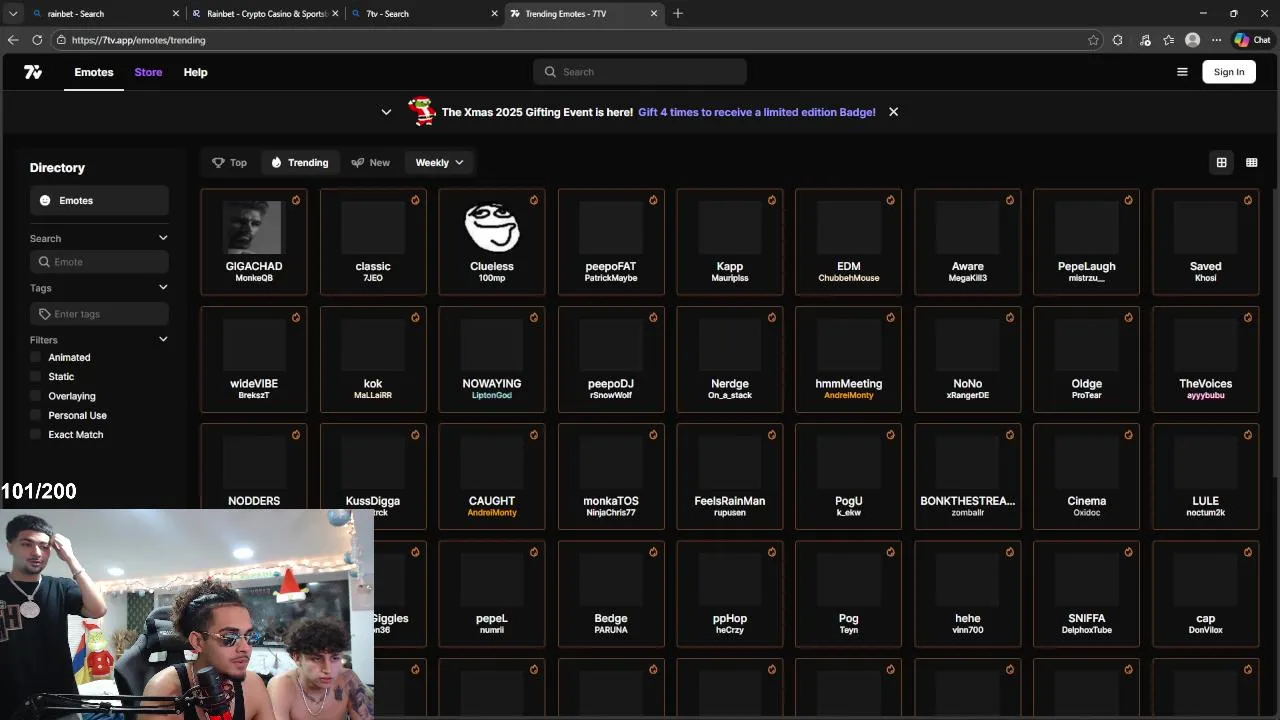Open the AndreiMonty author link under CAUGHT
Screen dimensions: 1280x720
tap(492, 513)
